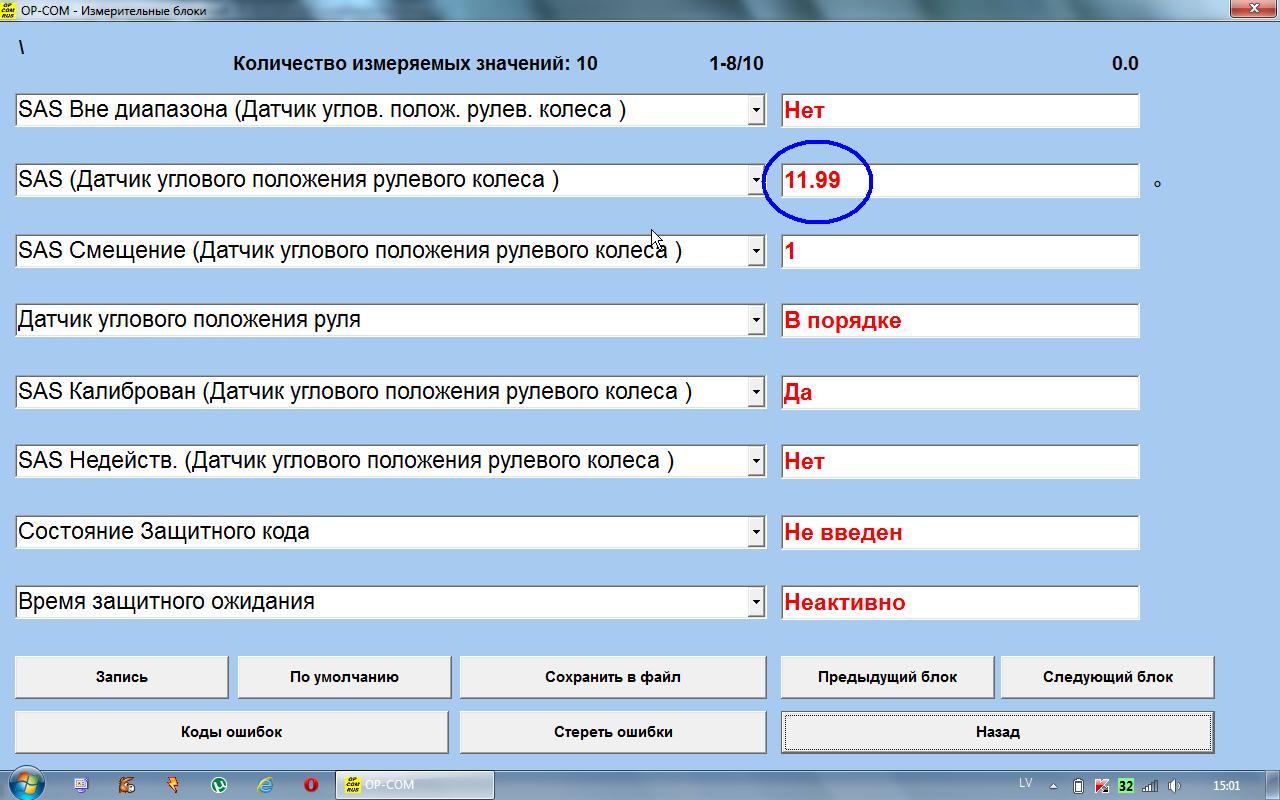This screenshot has width=1280, height=800.
Task: Expand the 'Датчик углового положения руля' dropdown
Action: point(756,321)
